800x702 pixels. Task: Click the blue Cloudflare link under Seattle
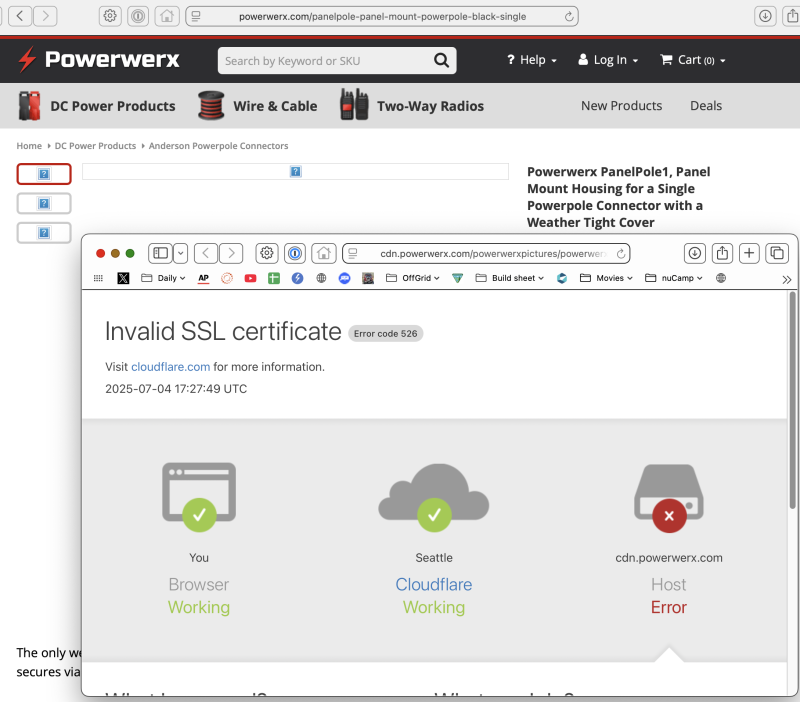tap(434, 584)
